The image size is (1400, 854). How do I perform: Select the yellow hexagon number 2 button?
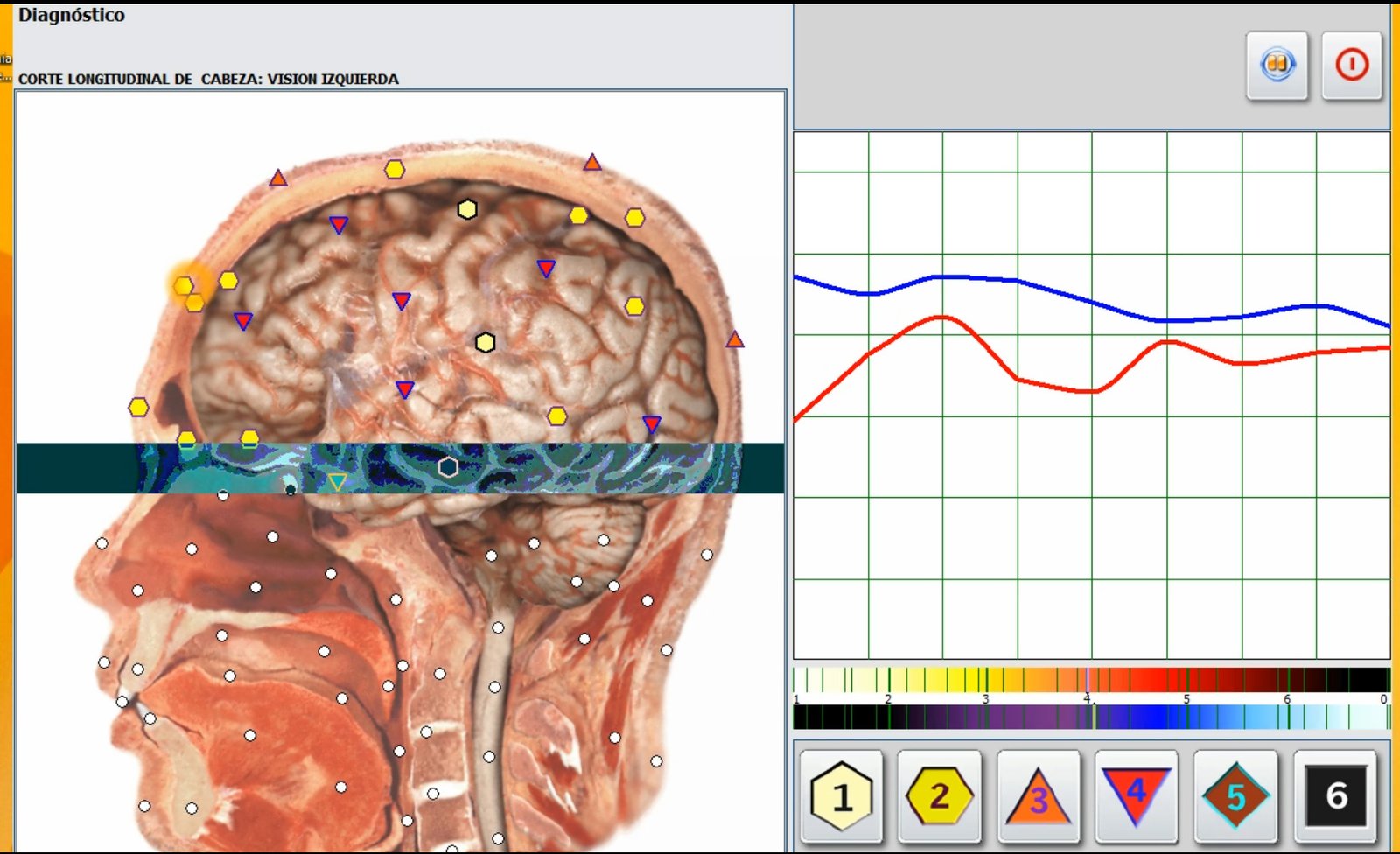pos(939,794)
